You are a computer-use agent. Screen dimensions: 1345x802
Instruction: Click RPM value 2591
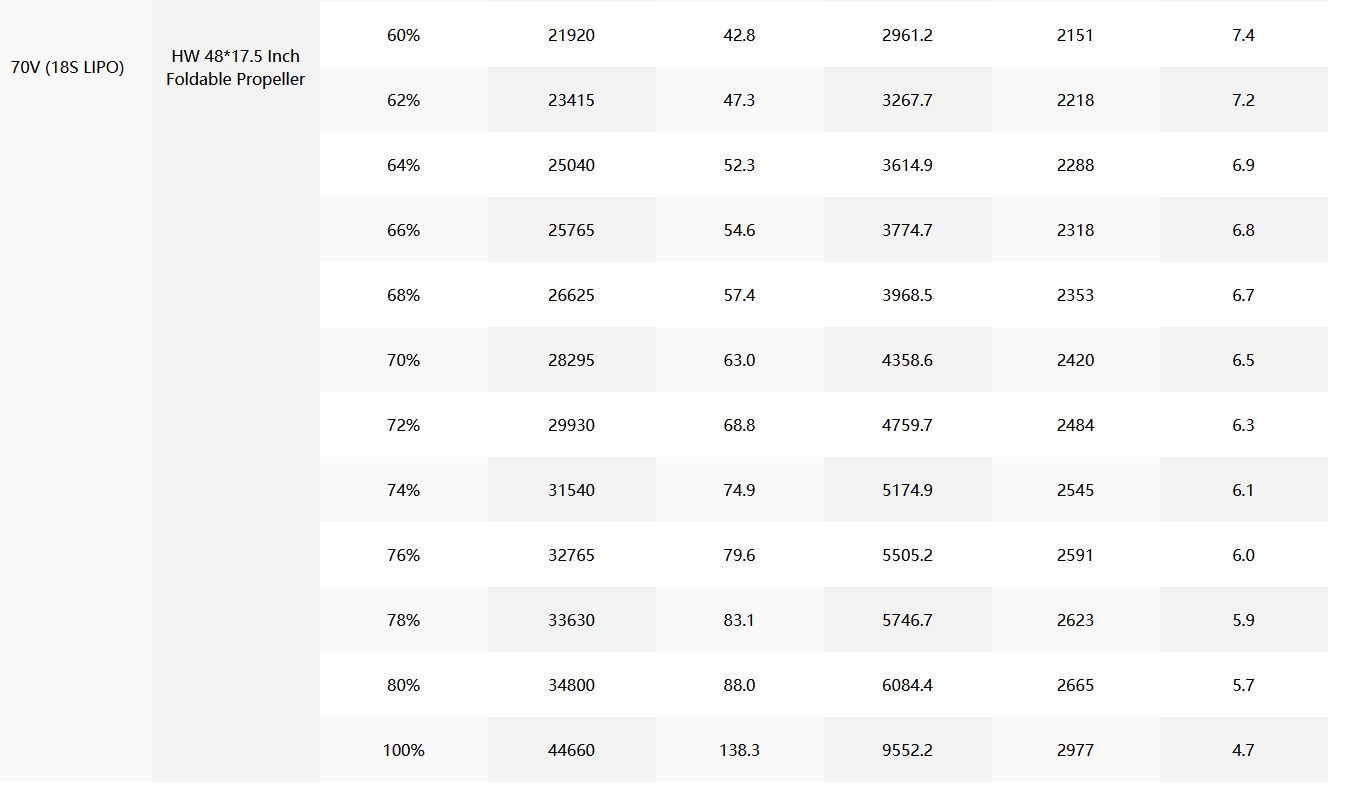(1075, 555)
